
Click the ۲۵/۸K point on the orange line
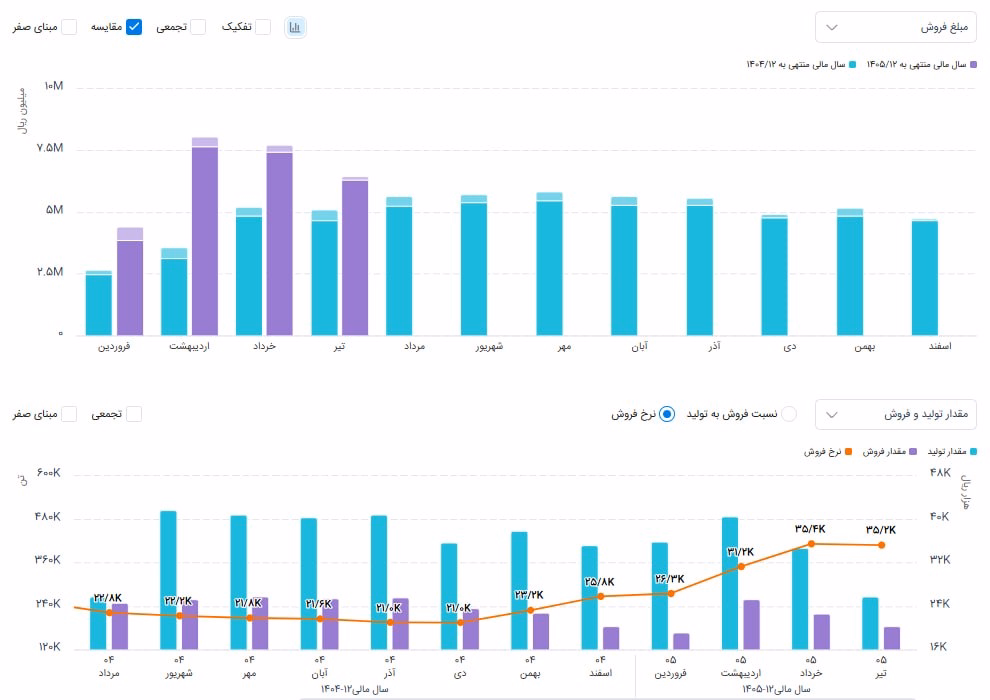point(600,596)
